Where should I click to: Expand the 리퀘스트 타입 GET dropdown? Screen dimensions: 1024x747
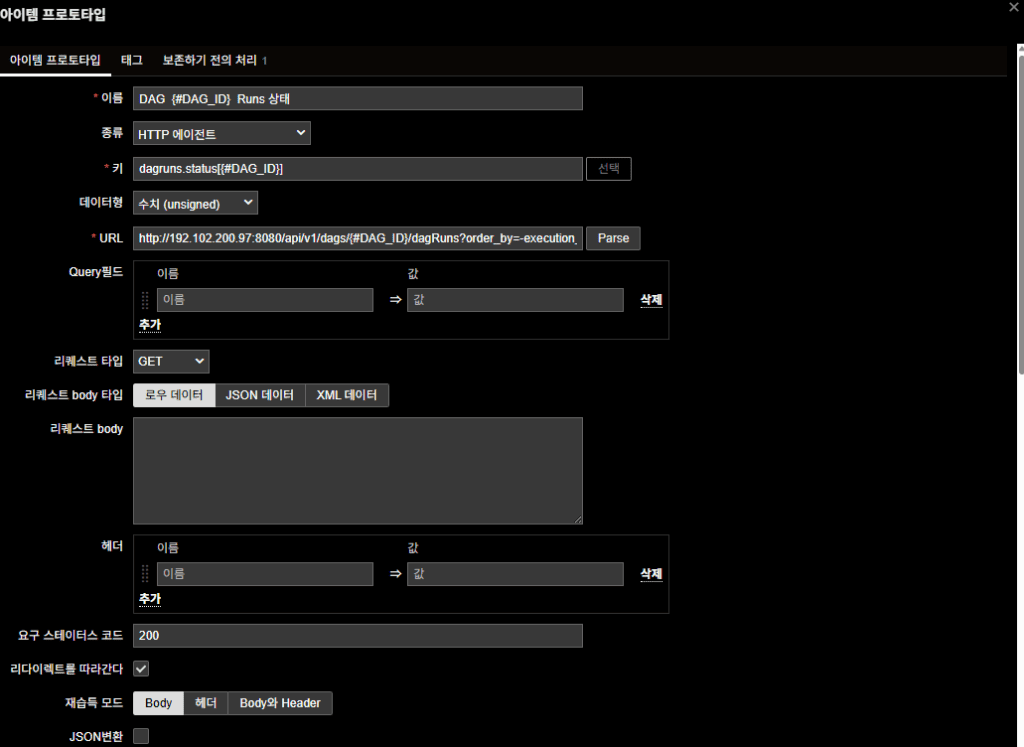(171, 360)
